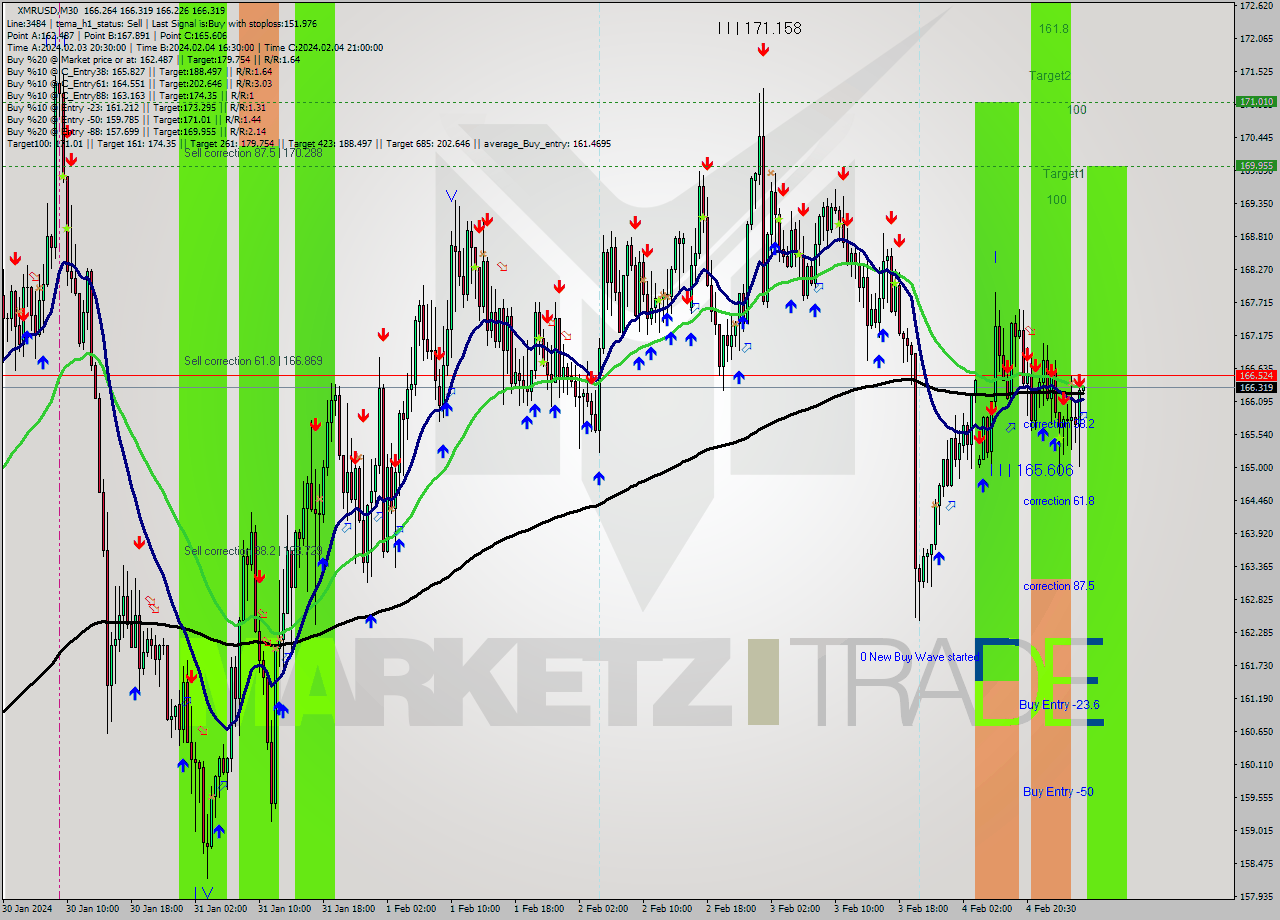
Task: Click the '2 Feb 02:00' time label
Action: click(x=603, y=909)
